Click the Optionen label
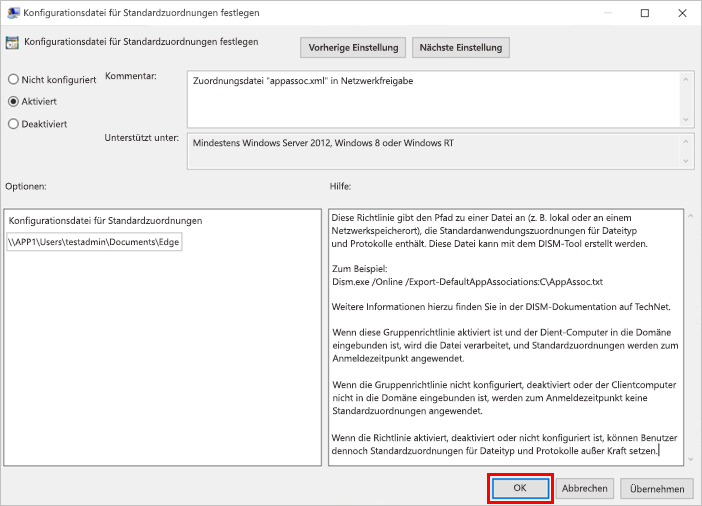Screen dimensions: 702x506 (26, 186)
